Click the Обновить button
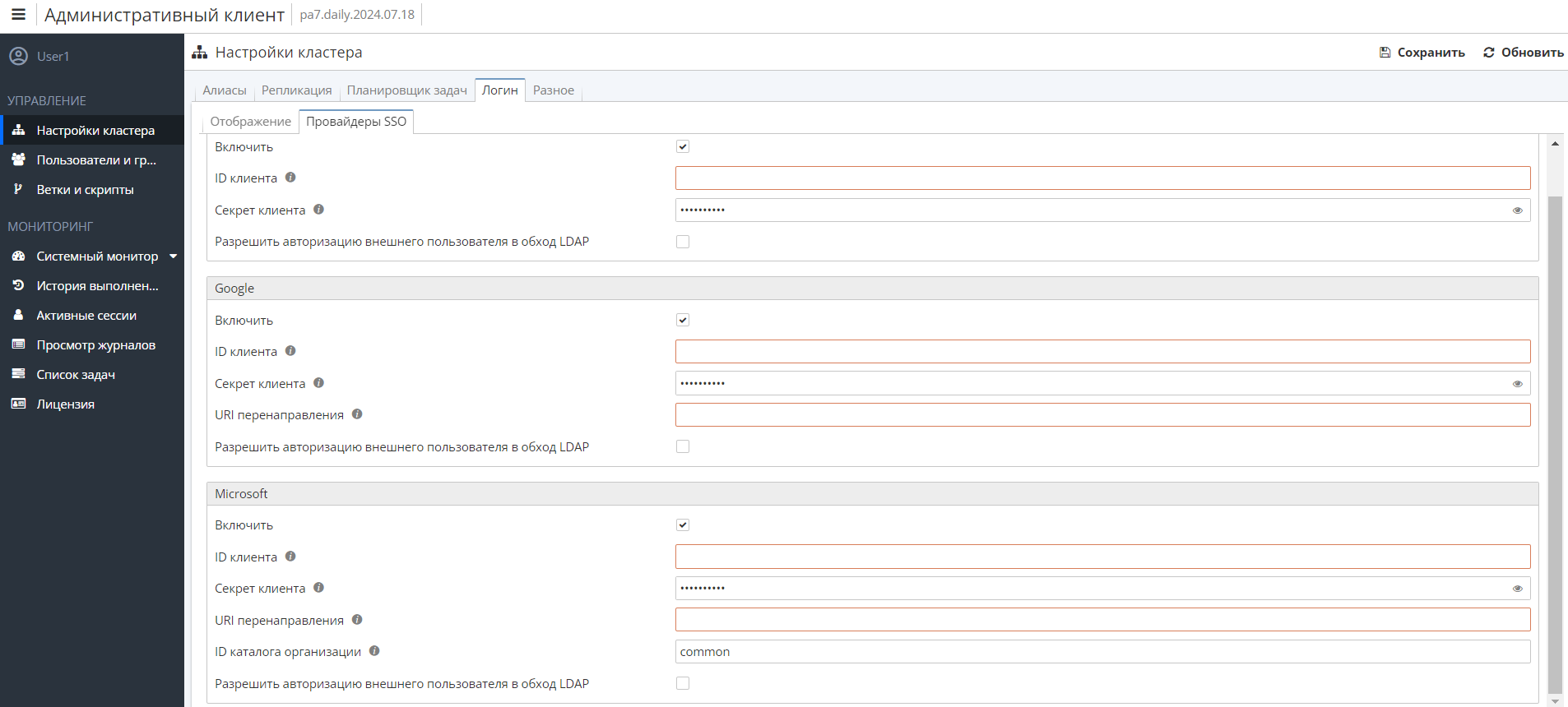The height and width of the screenshot is (707, 1568). pos(1524,53)
